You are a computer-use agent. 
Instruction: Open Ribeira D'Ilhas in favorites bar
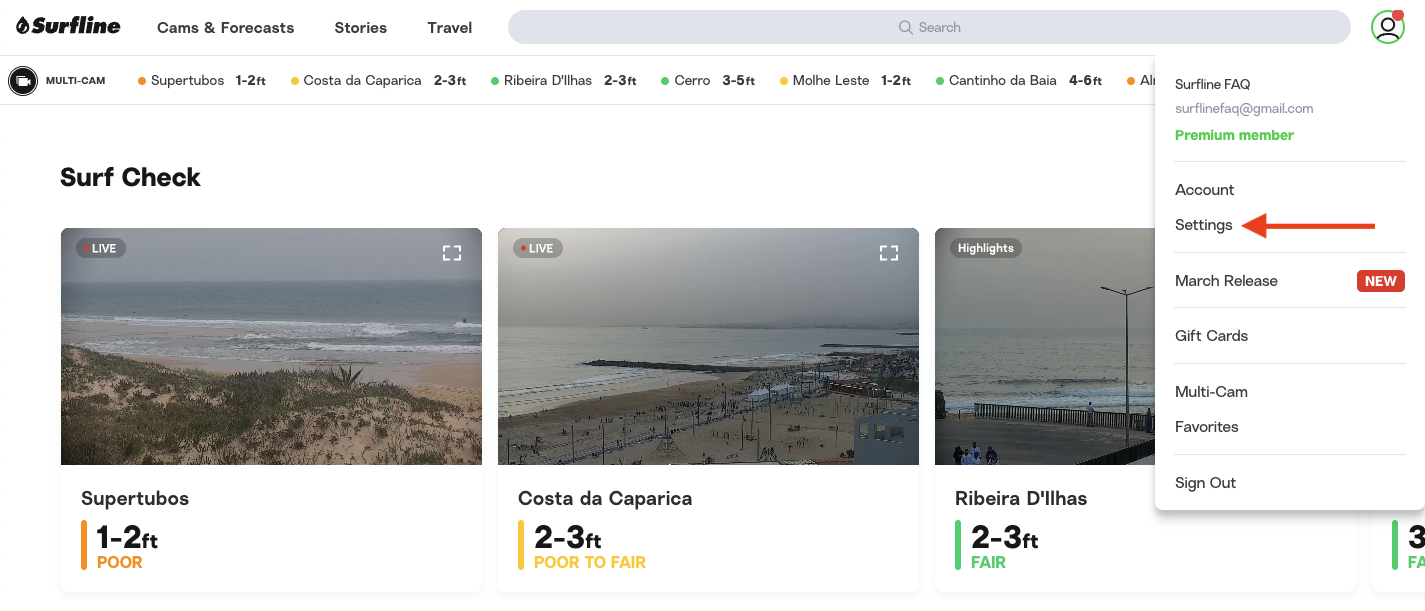click(x=564, y=80)
